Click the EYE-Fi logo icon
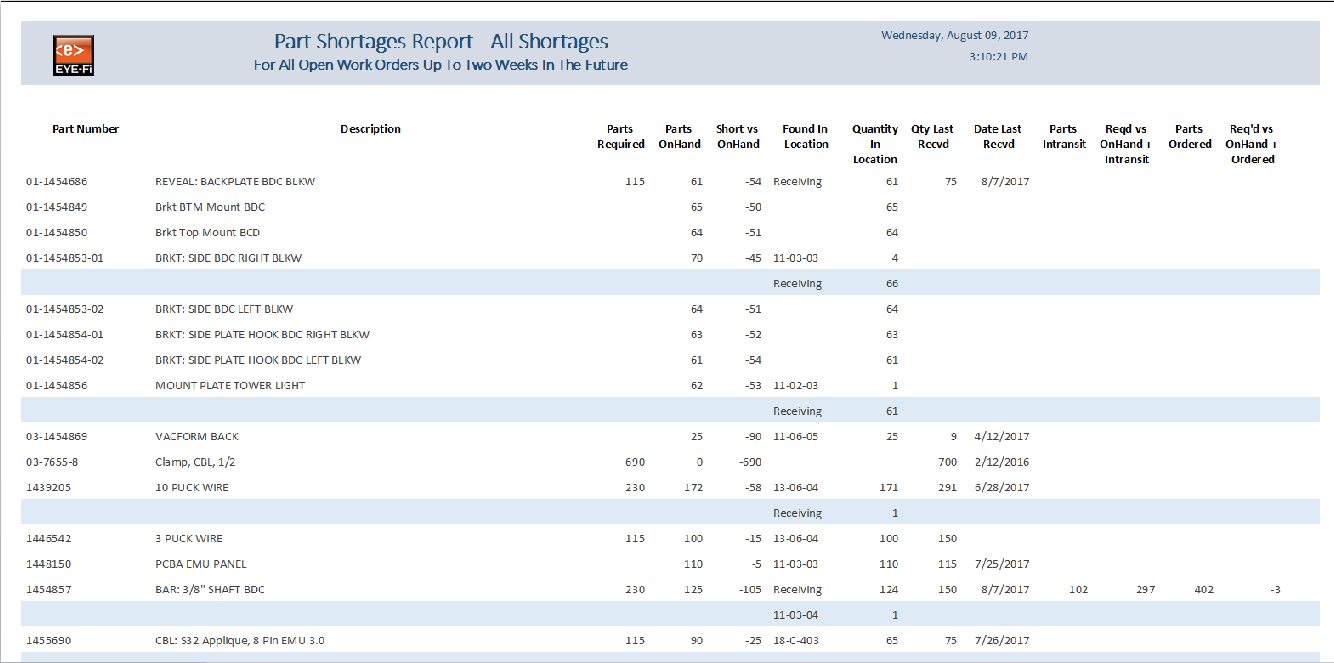This screenshot has height=663, width=1334. (x=73, y=57)
